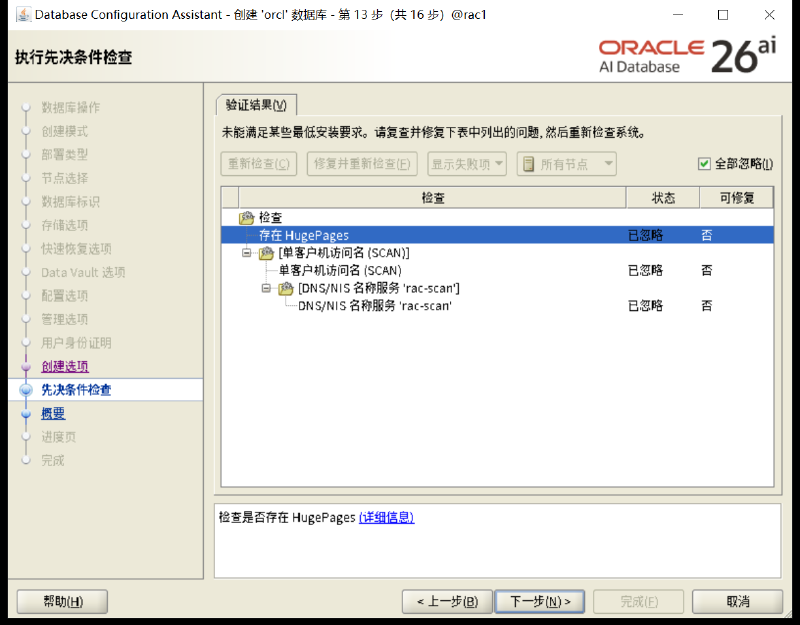Open the 显示失败项 dropdown
The image size is (800, 625).
[467, 164]
